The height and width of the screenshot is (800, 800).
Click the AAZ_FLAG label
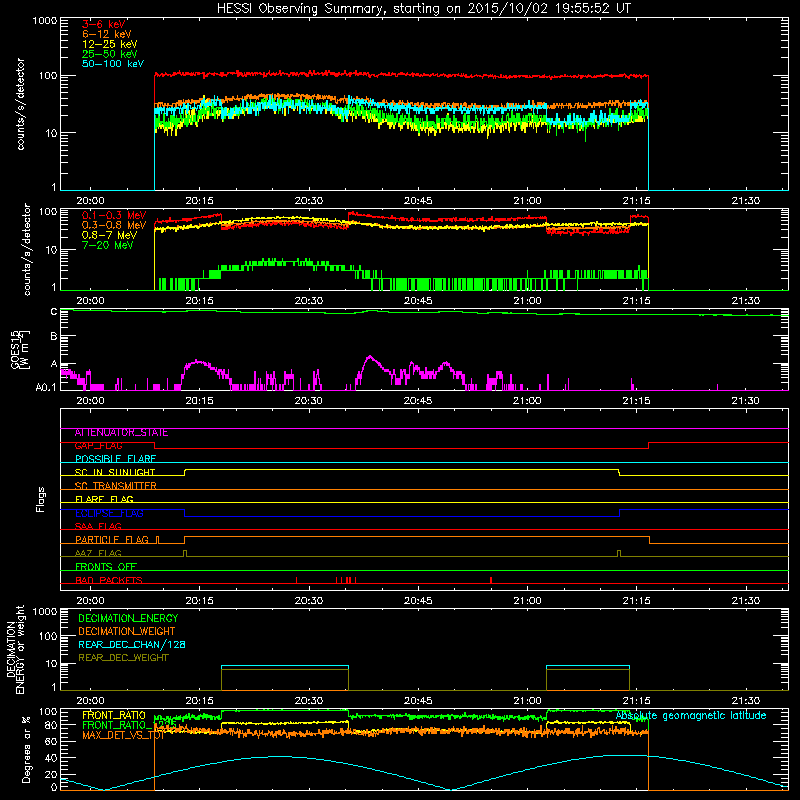point(98,553)
